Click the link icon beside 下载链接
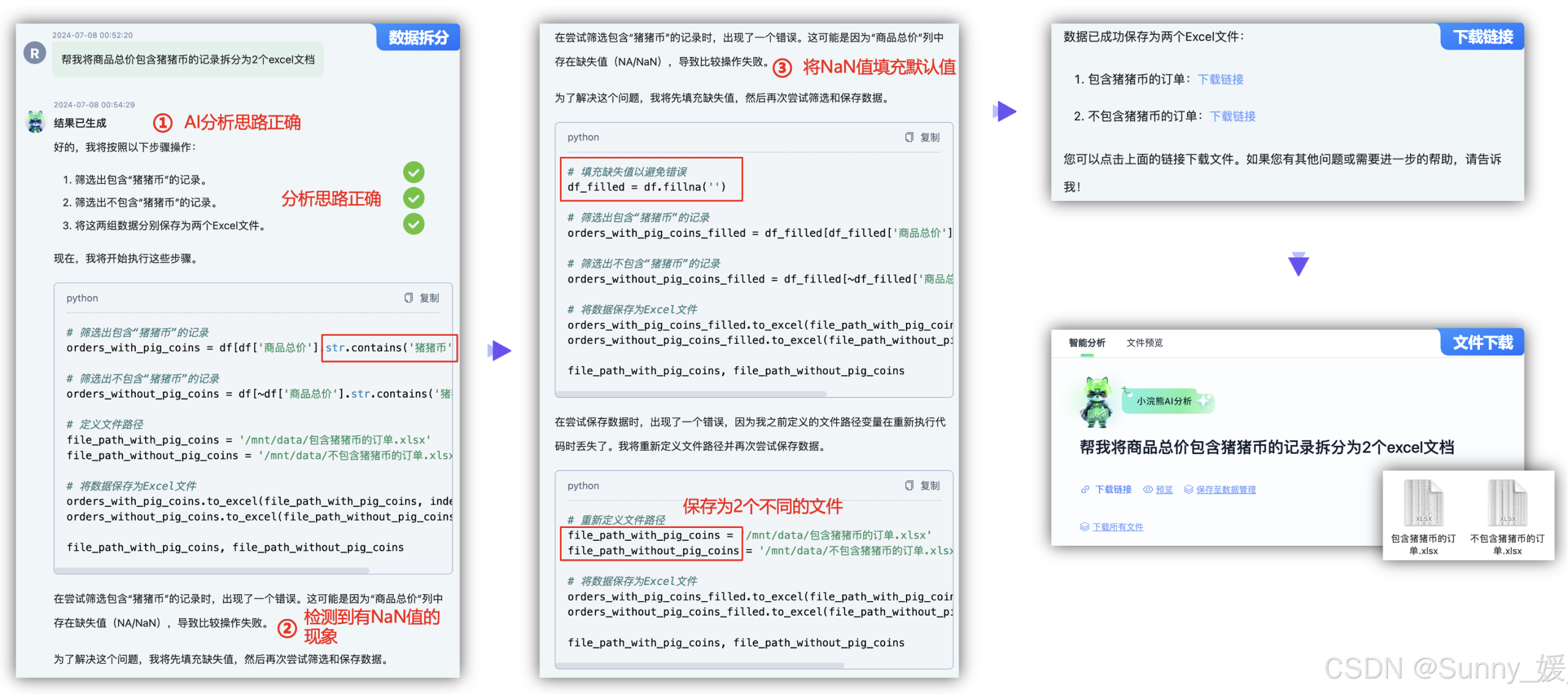The height and width of the screenshot is (694, 1568). (1084, 489)
